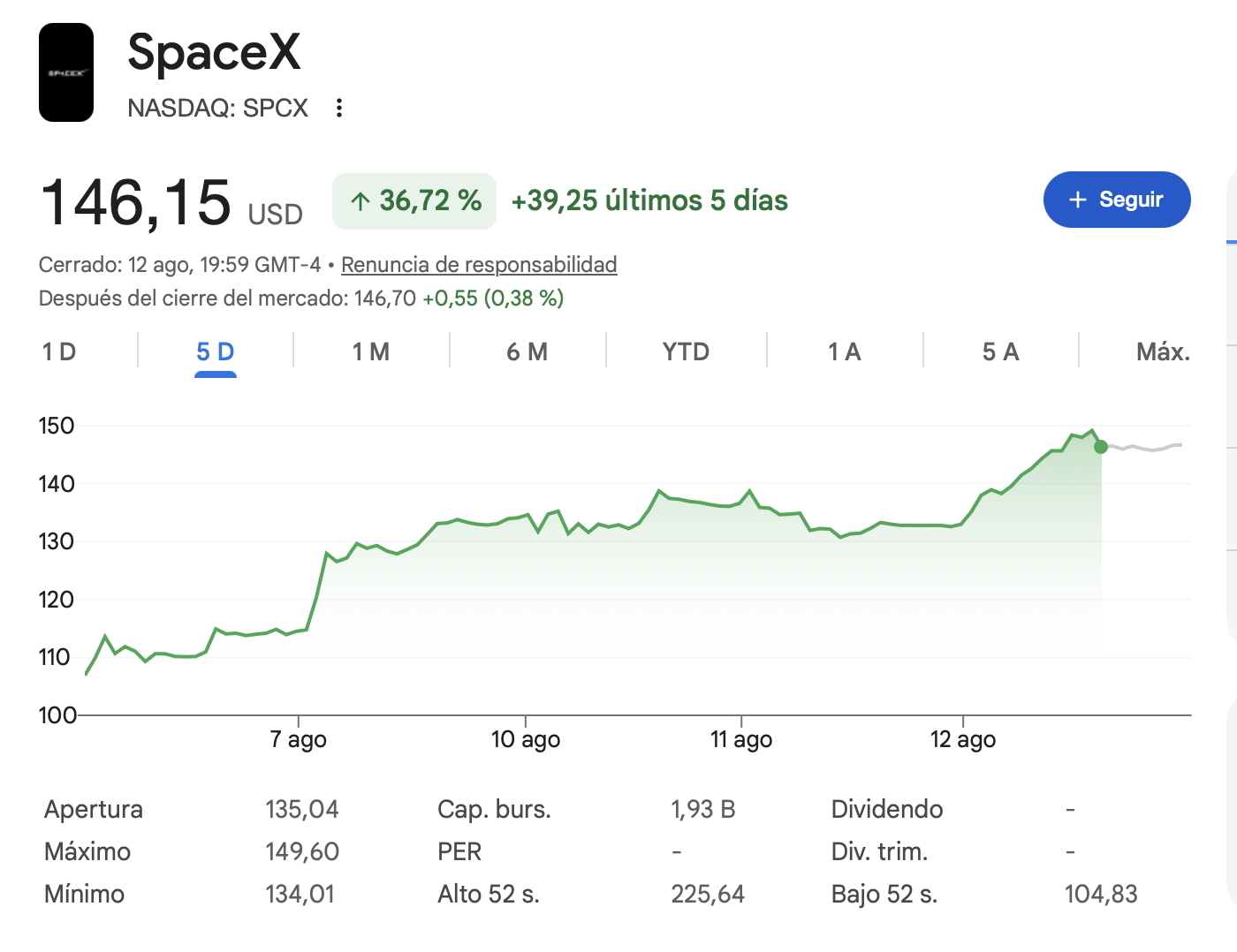Image resolution: width=1237 pixels, height=952 pixels.
Task: Follow the stock with Seguir button
Action: pos(1117,200)
